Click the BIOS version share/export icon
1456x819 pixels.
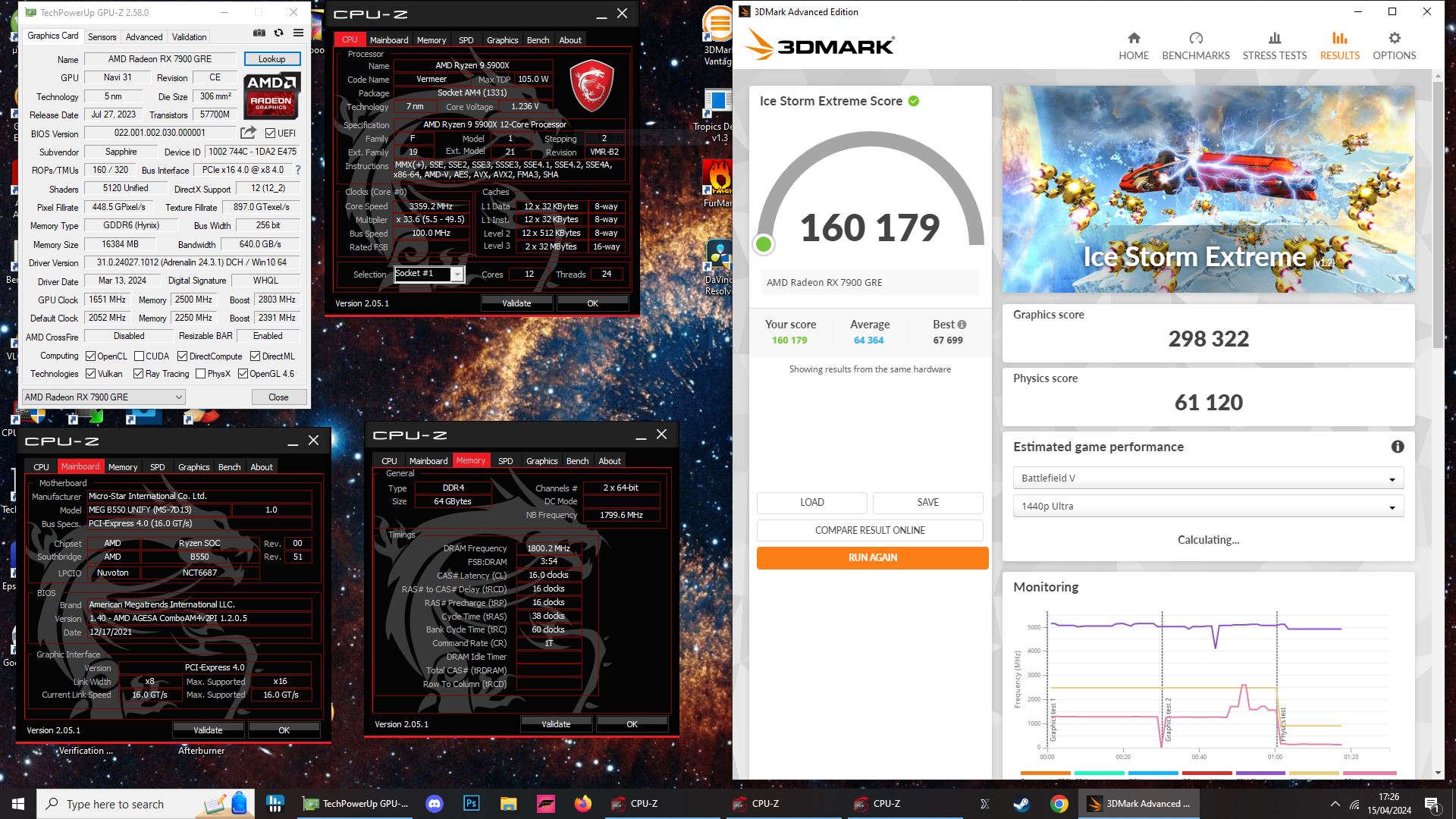248,133
